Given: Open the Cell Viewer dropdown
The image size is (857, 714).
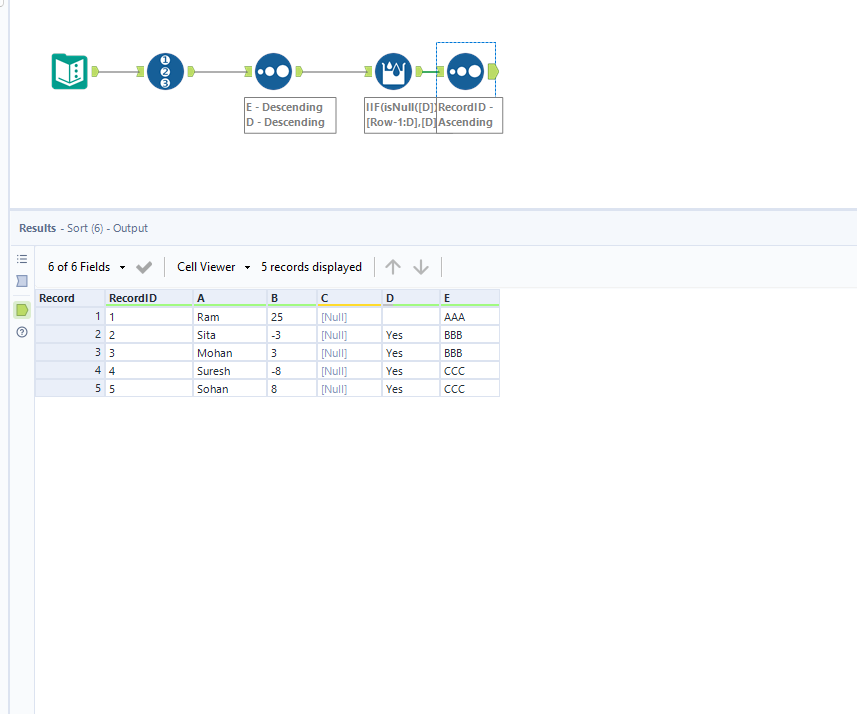Looking at the screenshot, I should coord(214,267).
